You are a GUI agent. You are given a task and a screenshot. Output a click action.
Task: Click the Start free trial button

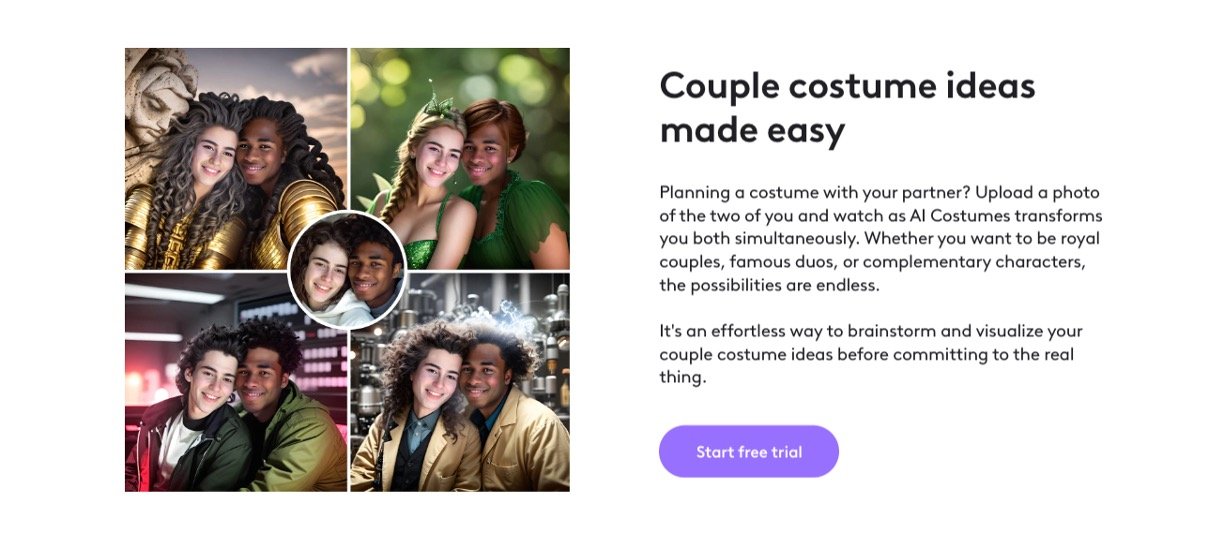(748, 452)
